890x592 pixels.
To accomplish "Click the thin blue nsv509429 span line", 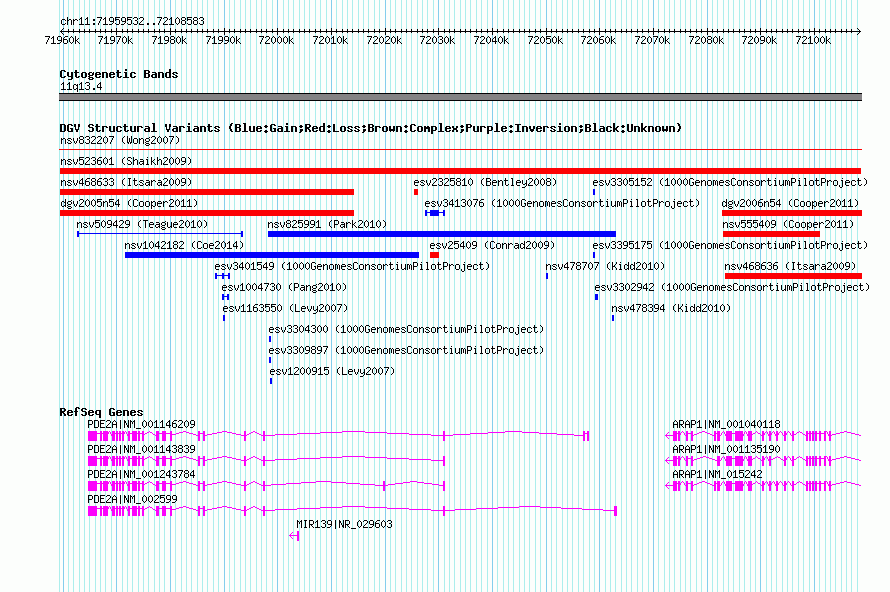I will click(x=160, y=234).
